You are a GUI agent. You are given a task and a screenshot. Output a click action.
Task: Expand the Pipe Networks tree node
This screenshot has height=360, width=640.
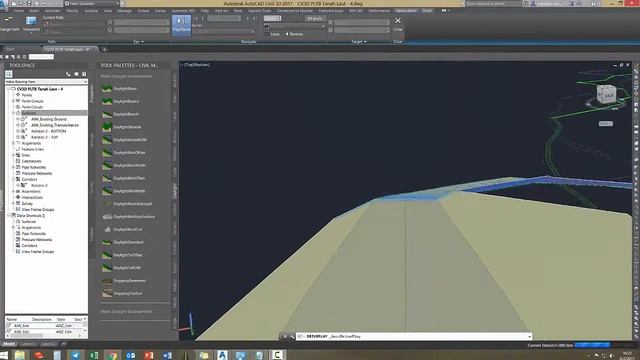click(13, 167)
